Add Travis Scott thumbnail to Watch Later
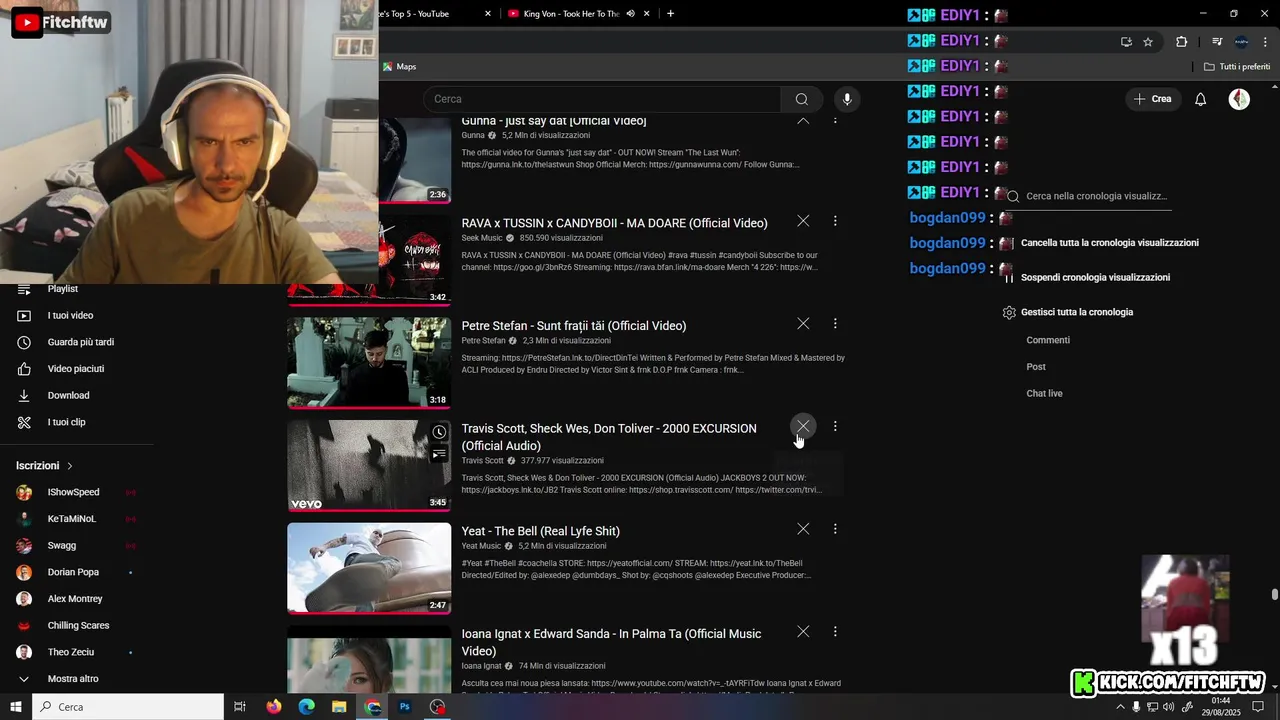This screenshot has width=1280, height=720. [x=439, y=432]
